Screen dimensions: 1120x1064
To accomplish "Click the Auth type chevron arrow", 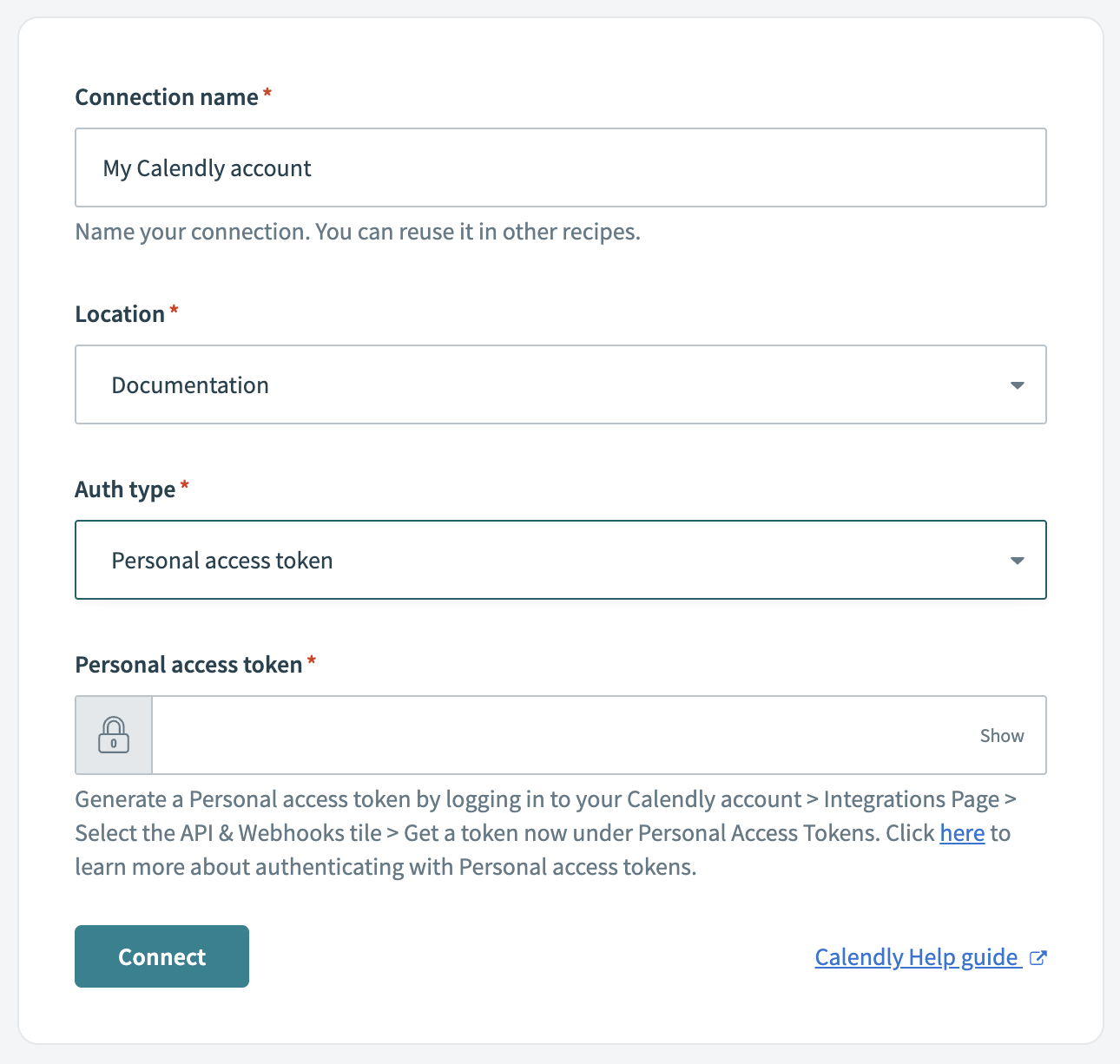I will (x=1017, y=561).
